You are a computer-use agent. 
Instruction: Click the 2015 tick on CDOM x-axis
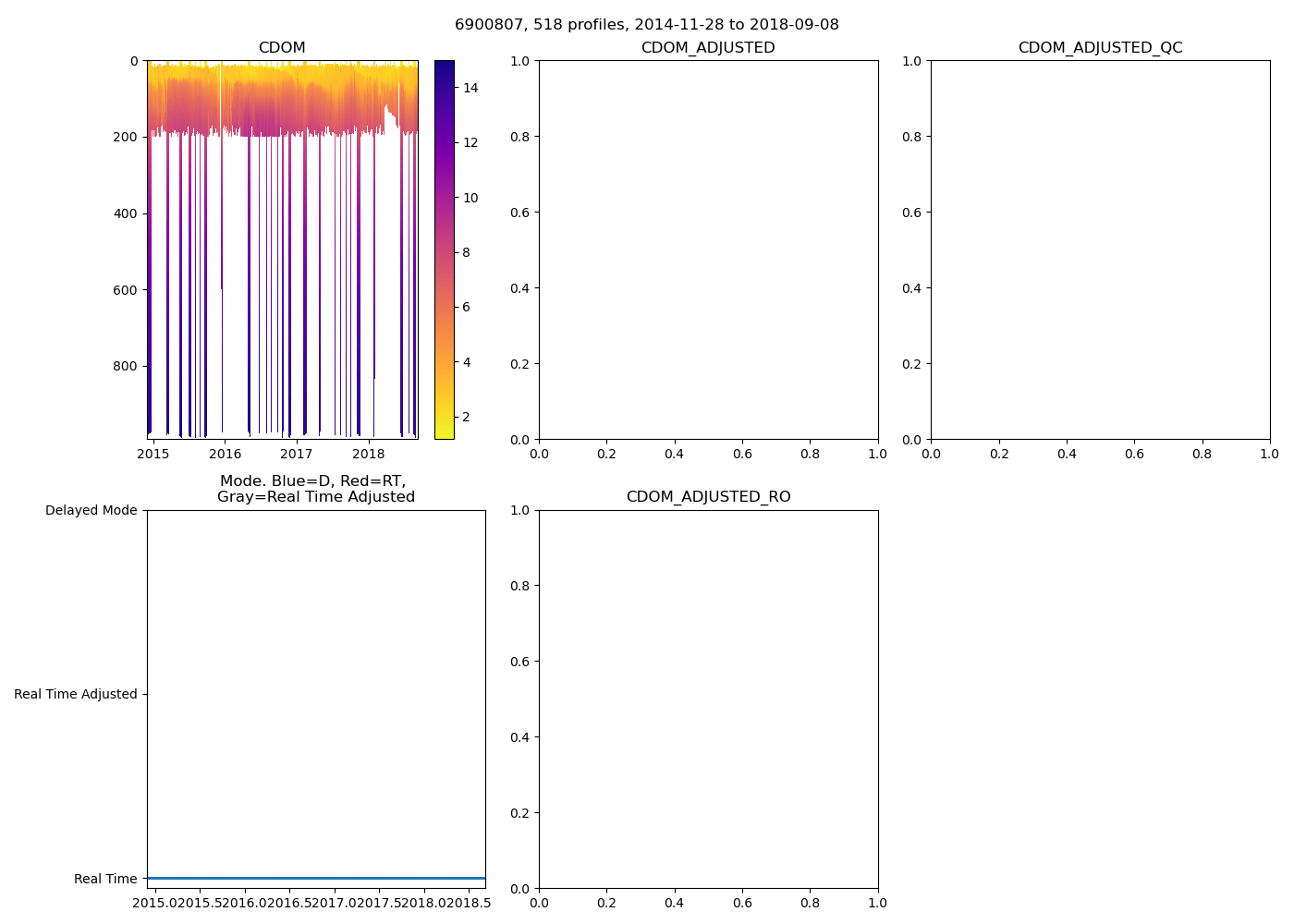tap(153, 454)
